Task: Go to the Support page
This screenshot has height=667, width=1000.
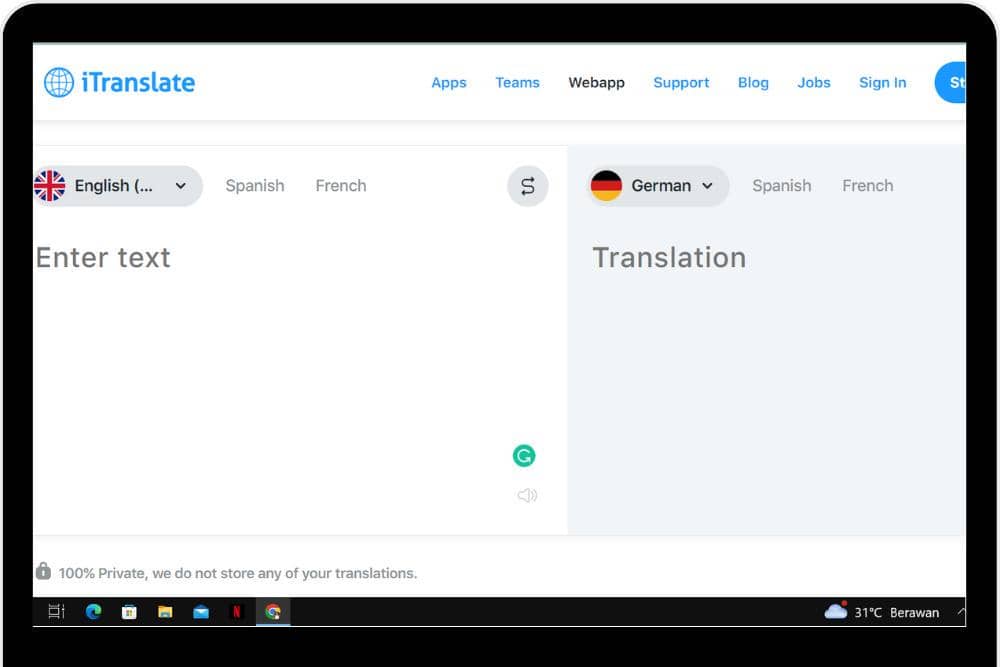Action: pyautogui.click(x=681, y=83)
